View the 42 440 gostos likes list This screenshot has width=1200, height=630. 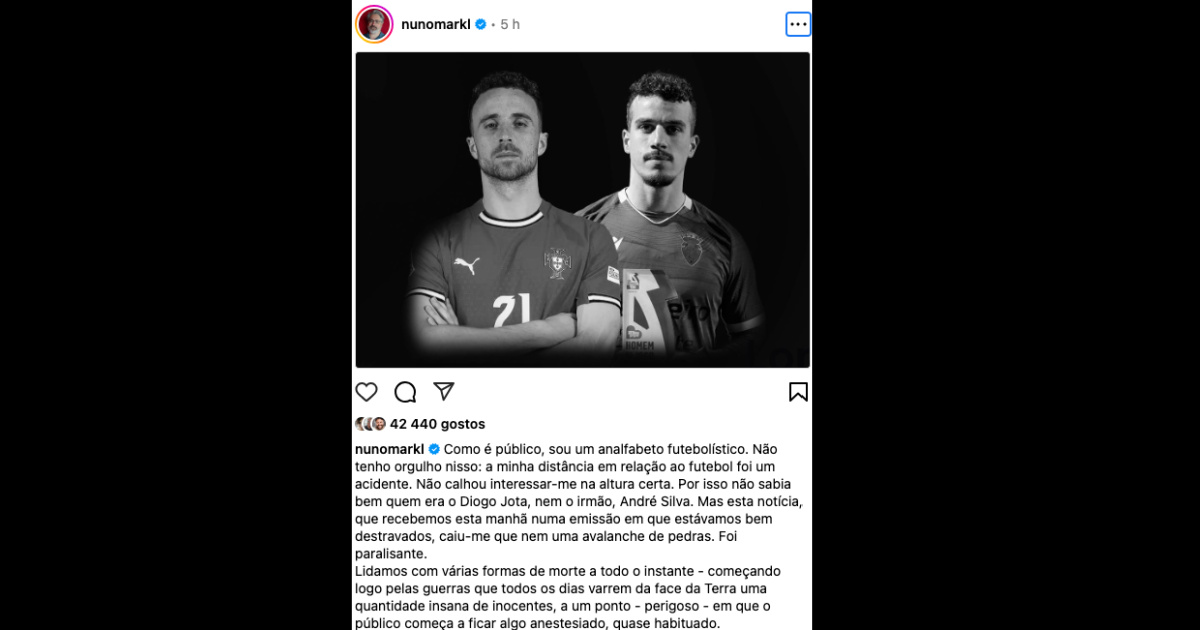(438, 424)
